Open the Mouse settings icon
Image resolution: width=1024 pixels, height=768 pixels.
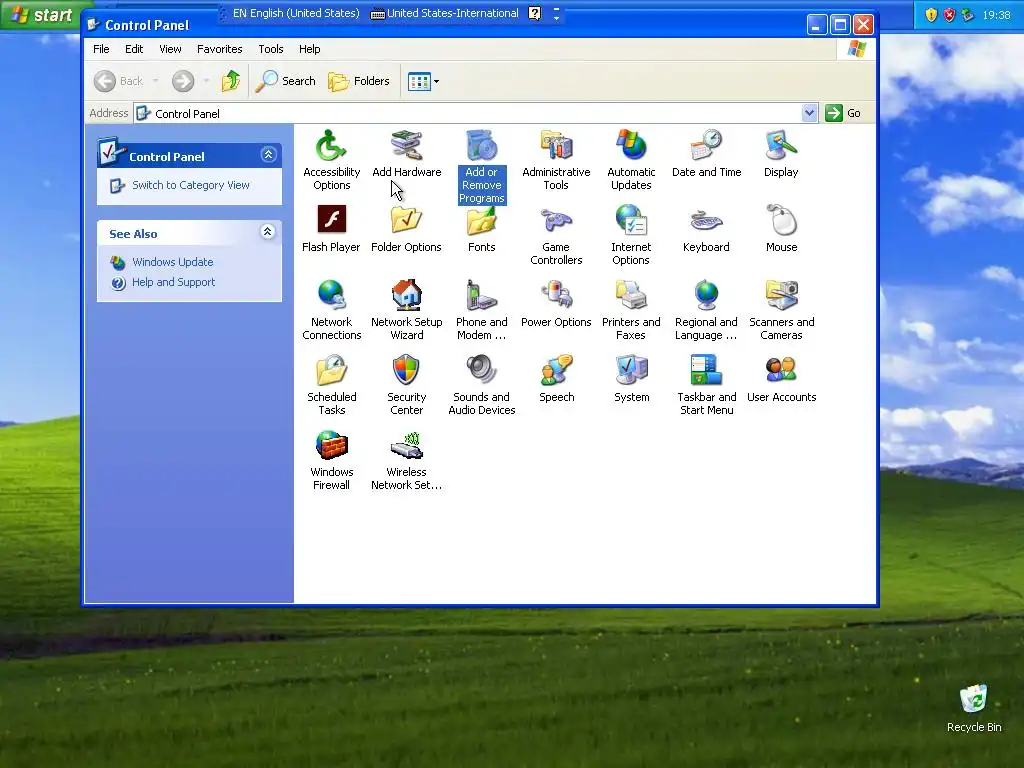point(781,229)
